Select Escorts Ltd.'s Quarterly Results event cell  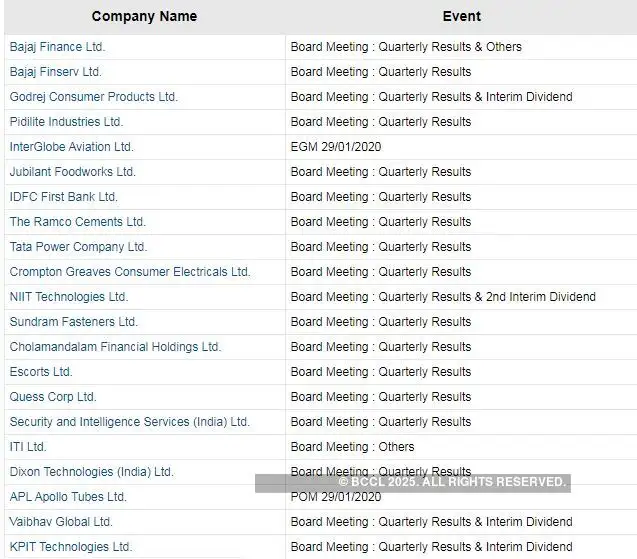pos(461,372)
